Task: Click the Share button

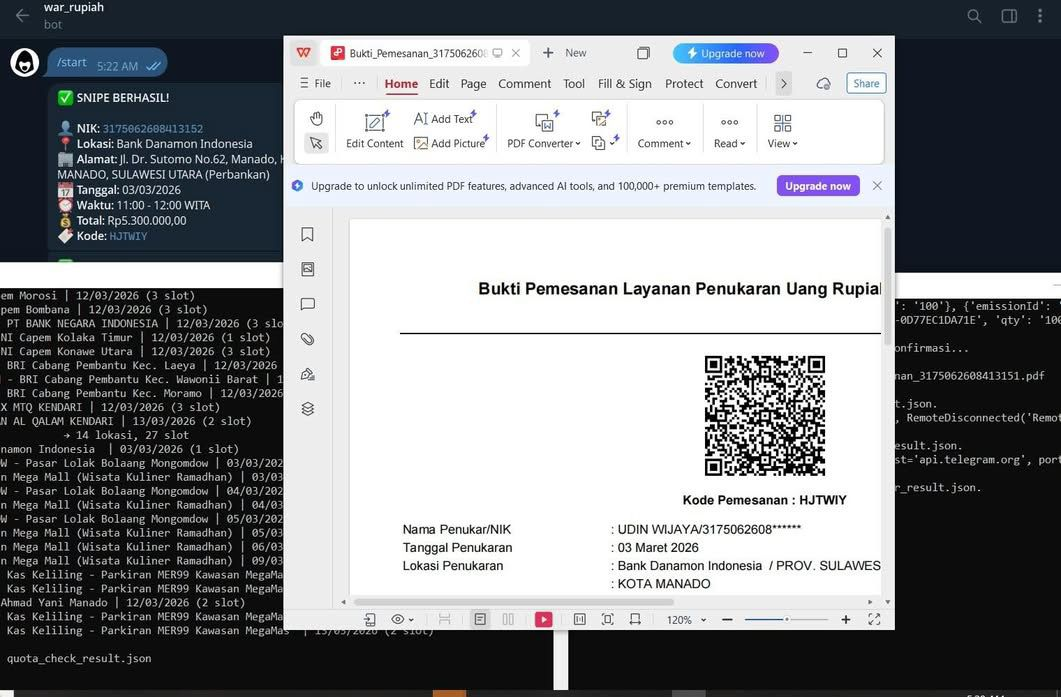Action: [x=864, y=83]
